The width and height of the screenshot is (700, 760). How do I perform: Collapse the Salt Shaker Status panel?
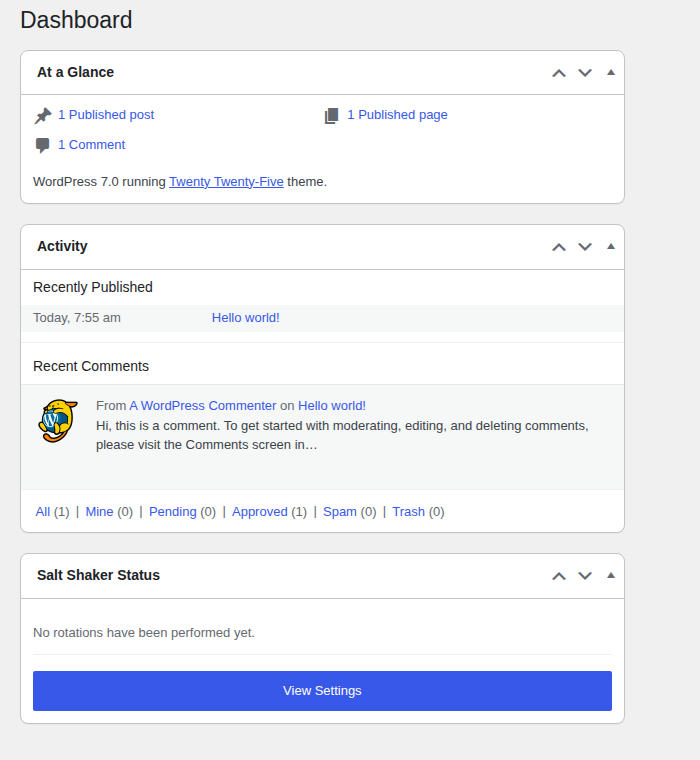coord(611,576)
